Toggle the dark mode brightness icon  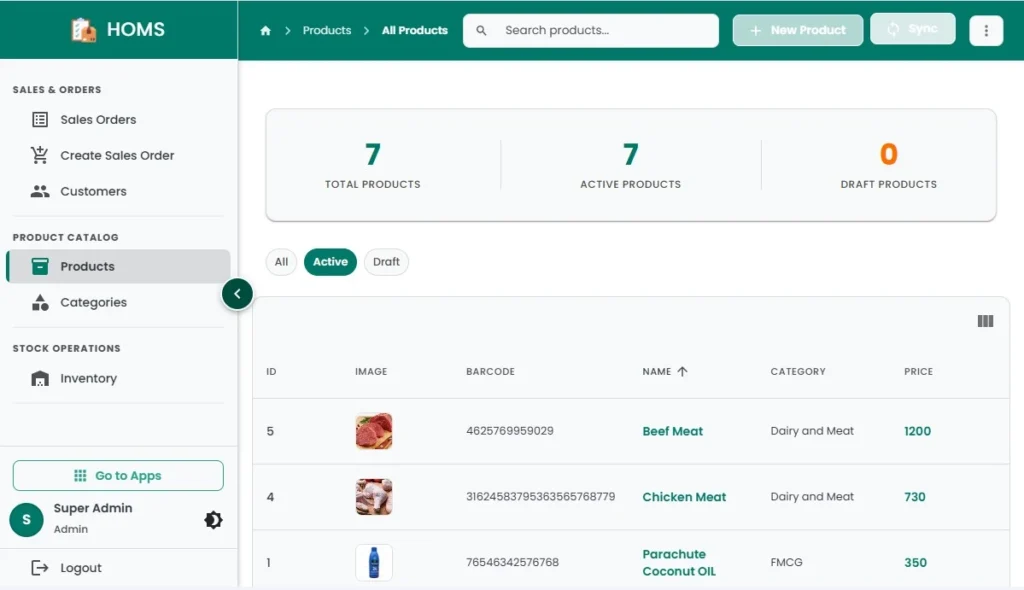point(213,520)
